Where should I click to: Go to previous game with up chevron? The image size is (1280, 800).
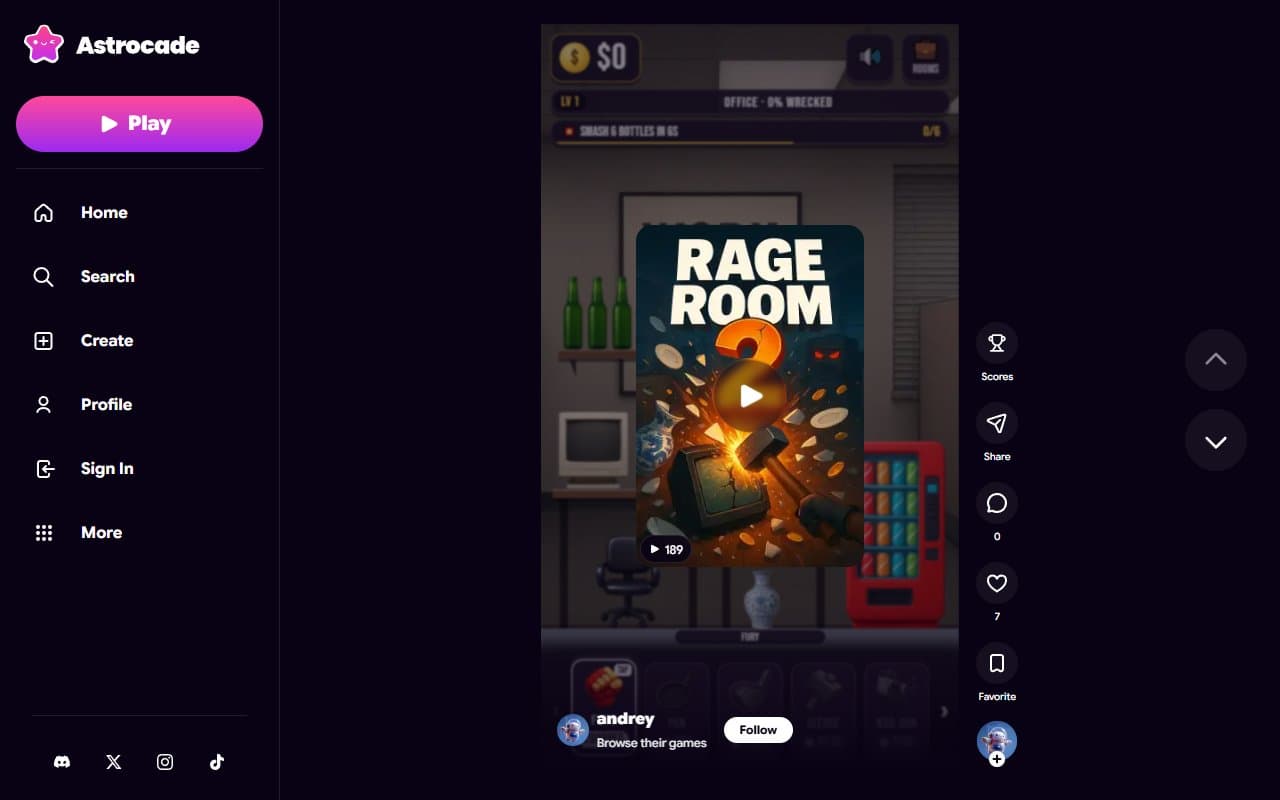pyautogui.click(x=1216, y=360)
